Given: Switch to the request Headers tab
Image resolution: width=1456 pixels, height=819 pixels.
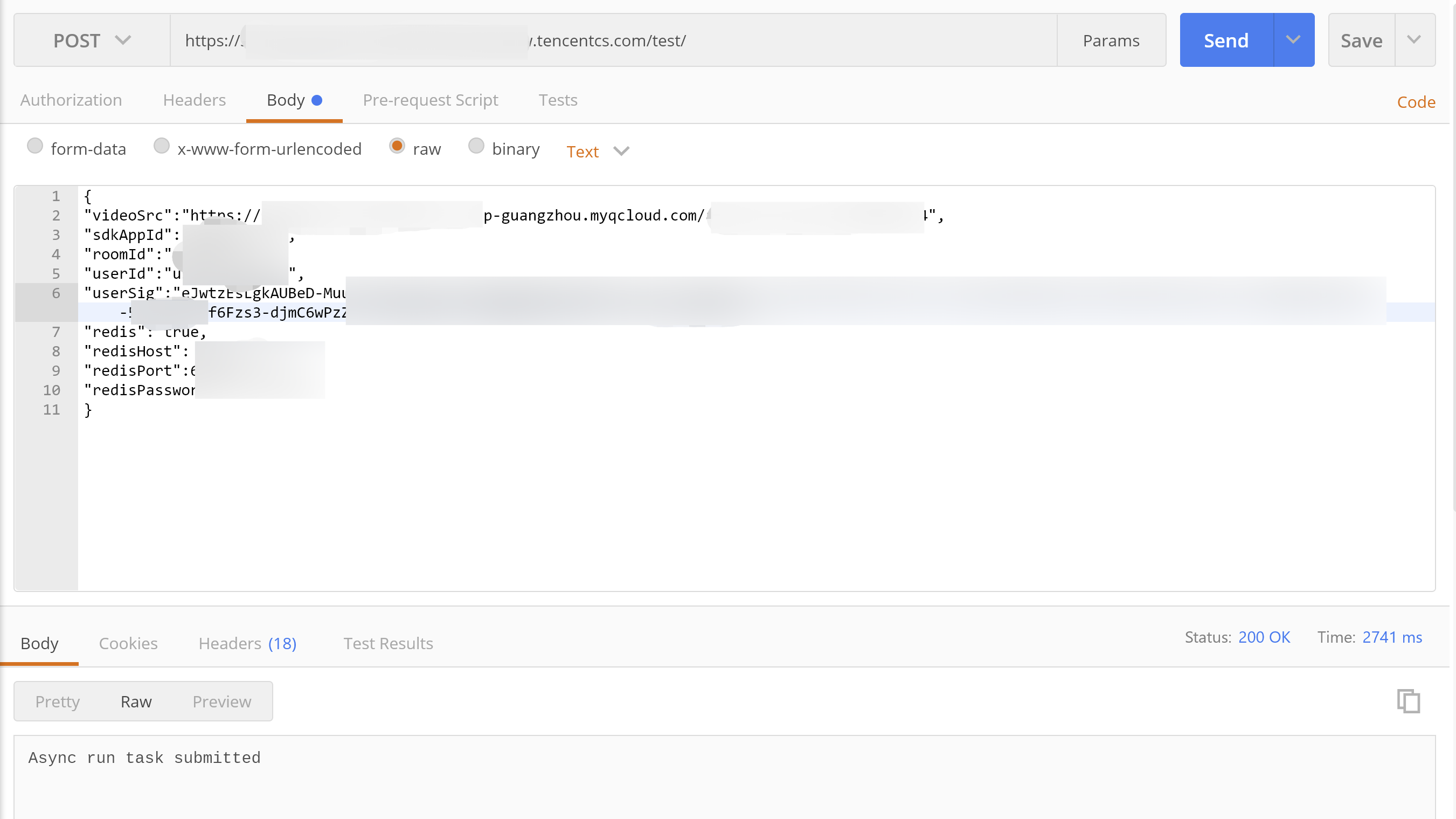Looking at the screenshot, I should click(x=195, y=100).
